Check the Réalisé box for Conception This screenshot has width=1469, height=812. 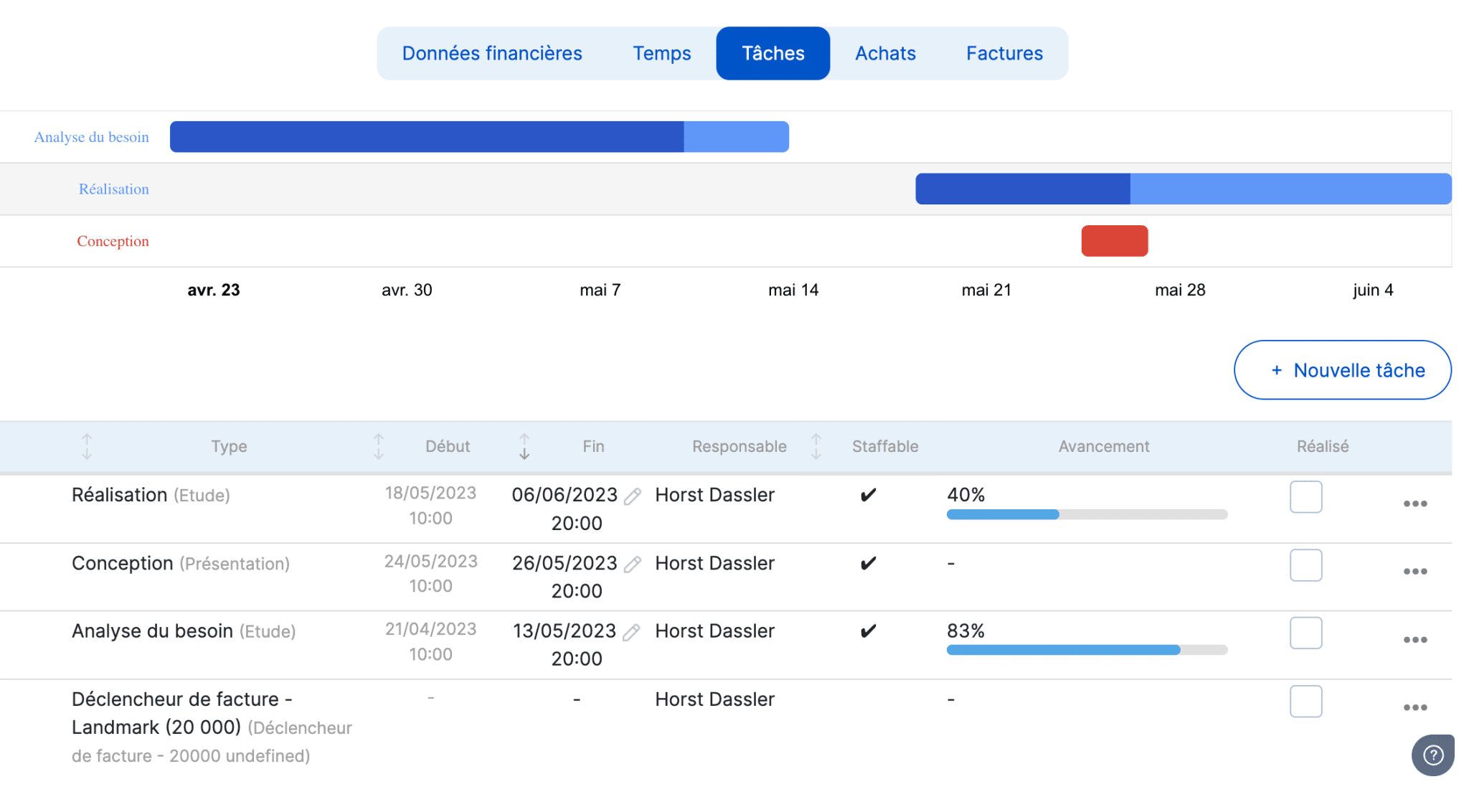click(x=1305, y=565)
